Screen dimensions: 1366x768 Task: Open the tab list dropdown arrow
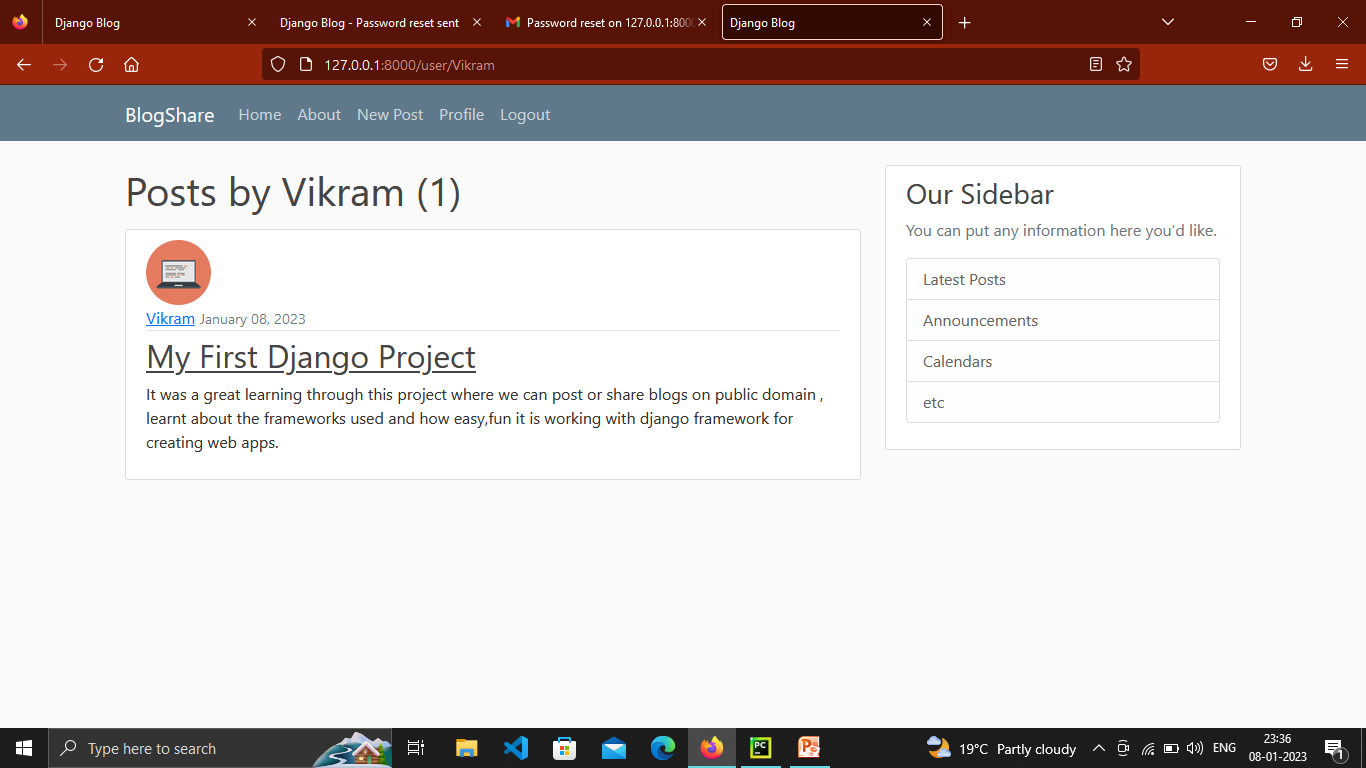[x=1167, y=21]
